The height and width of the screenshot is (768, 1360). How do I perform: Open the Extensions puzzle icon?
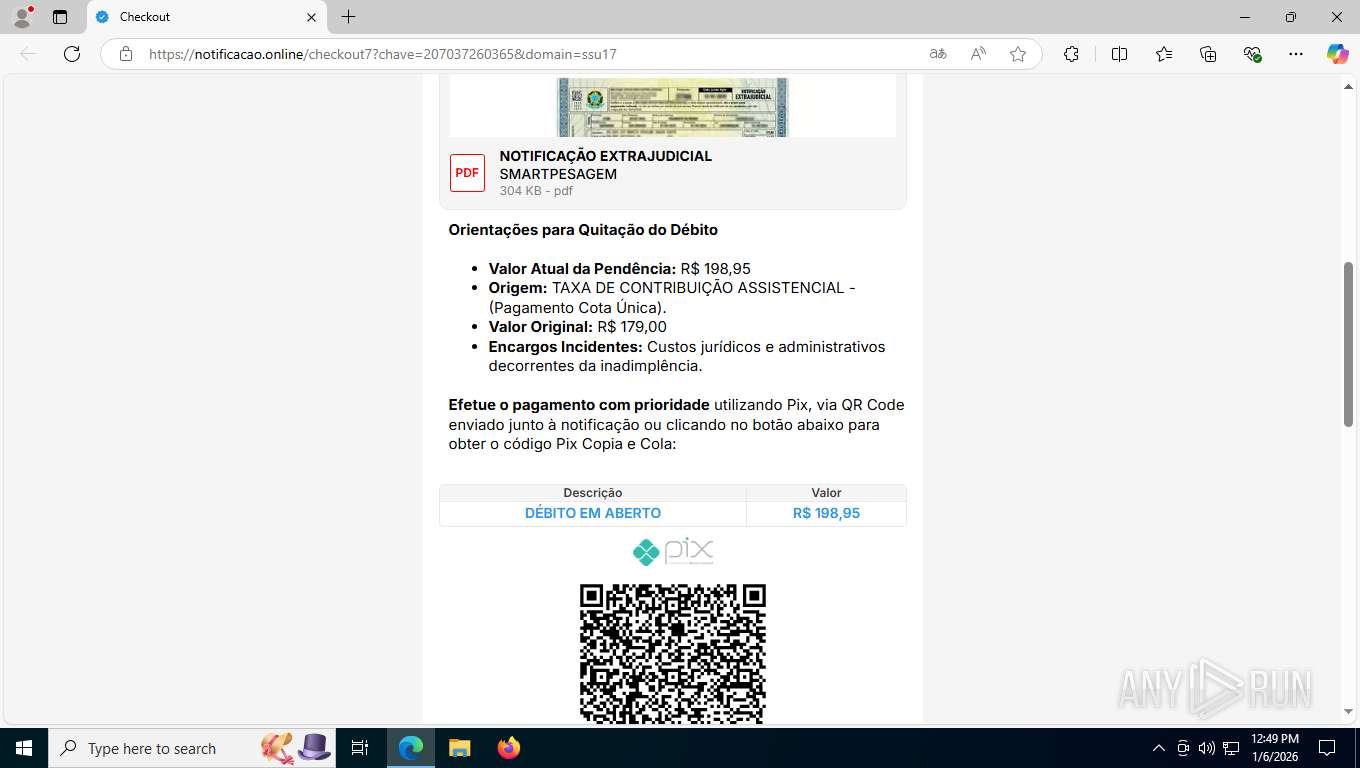[1071, 54]
